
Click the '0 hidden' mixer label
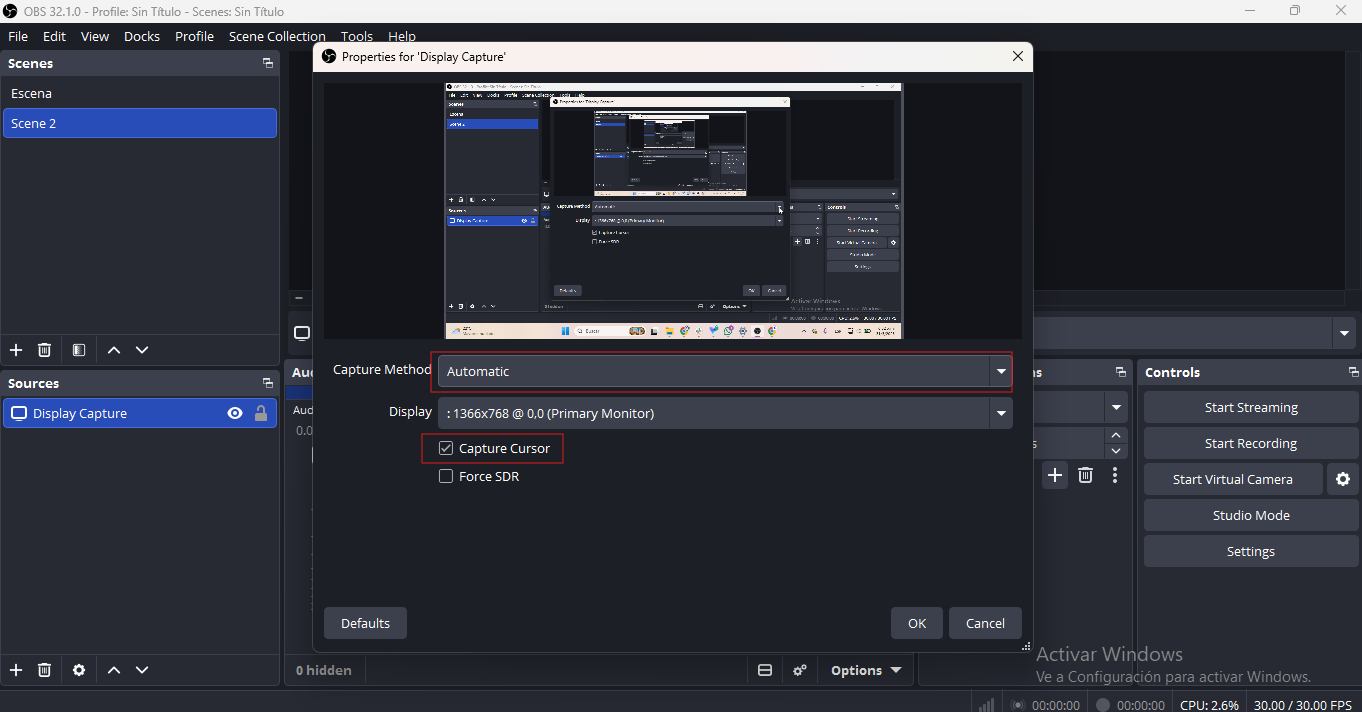(x=324, y=670)
